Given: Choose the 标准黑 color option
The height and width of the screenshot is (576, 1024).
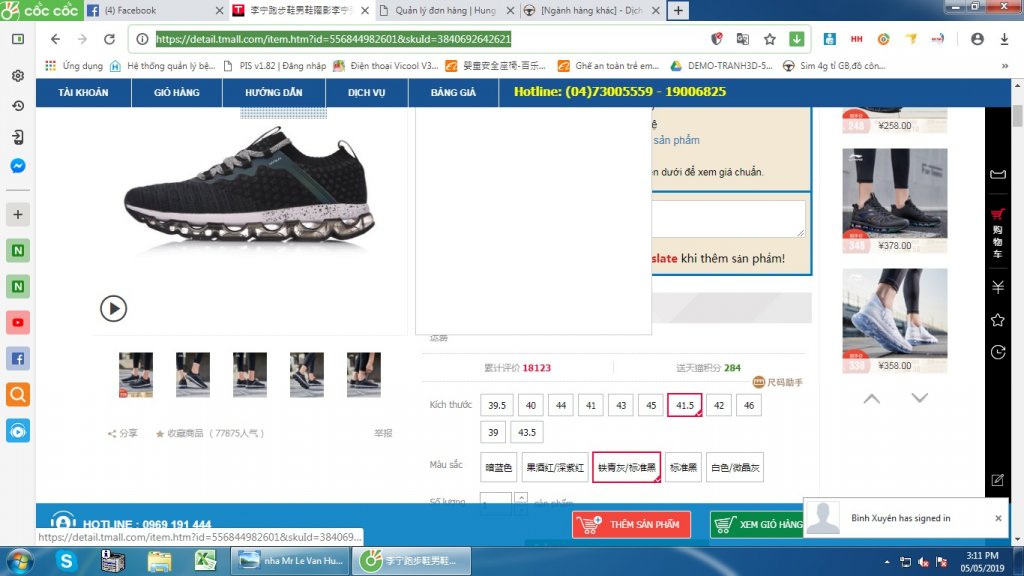Looking at the screenshot, I should pos(683,468).
